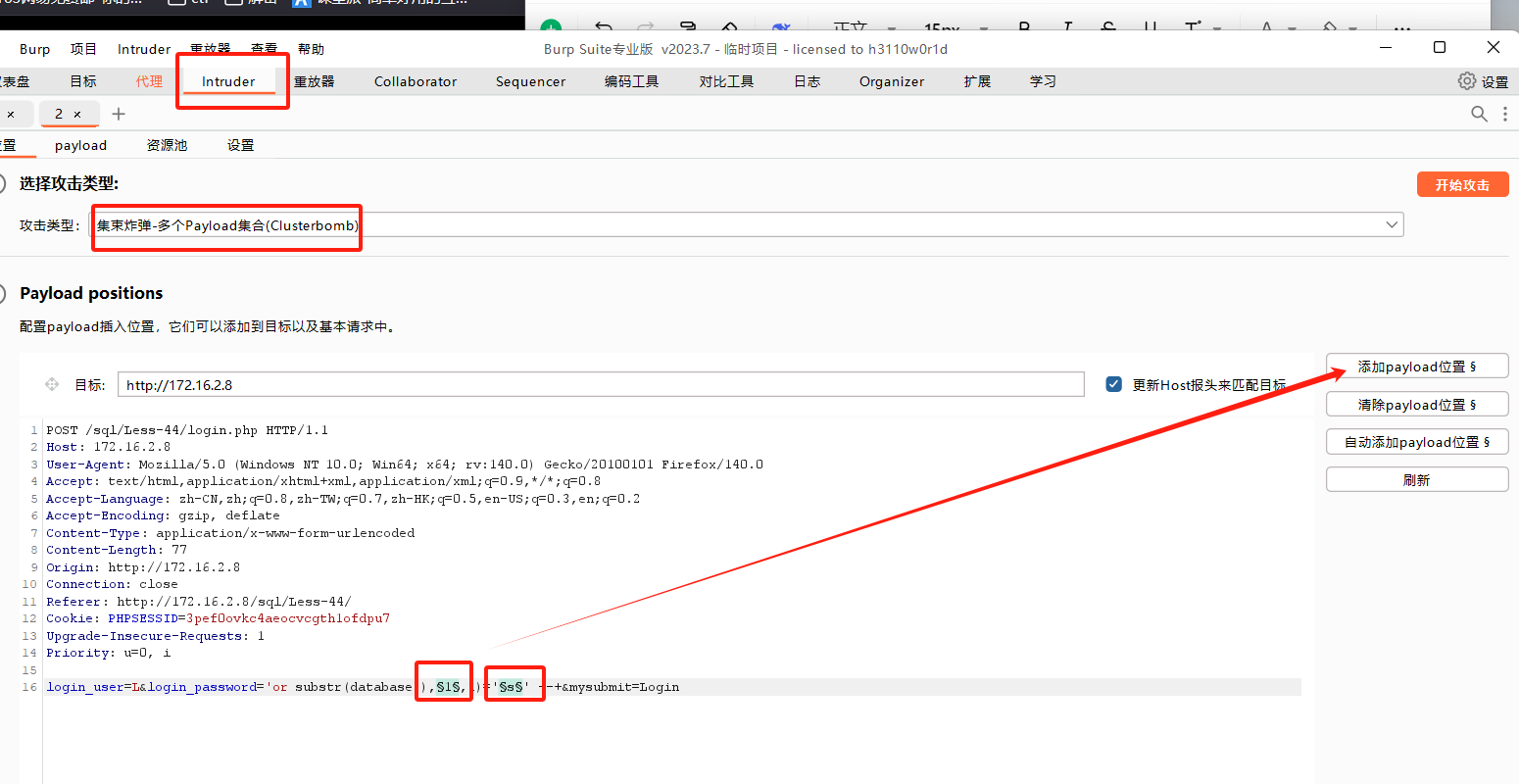Toggle the 更新Host报头来匹配目标 checkbox
The height and width of the screenshot is (784, 1519).
[x=1113, y=384]
